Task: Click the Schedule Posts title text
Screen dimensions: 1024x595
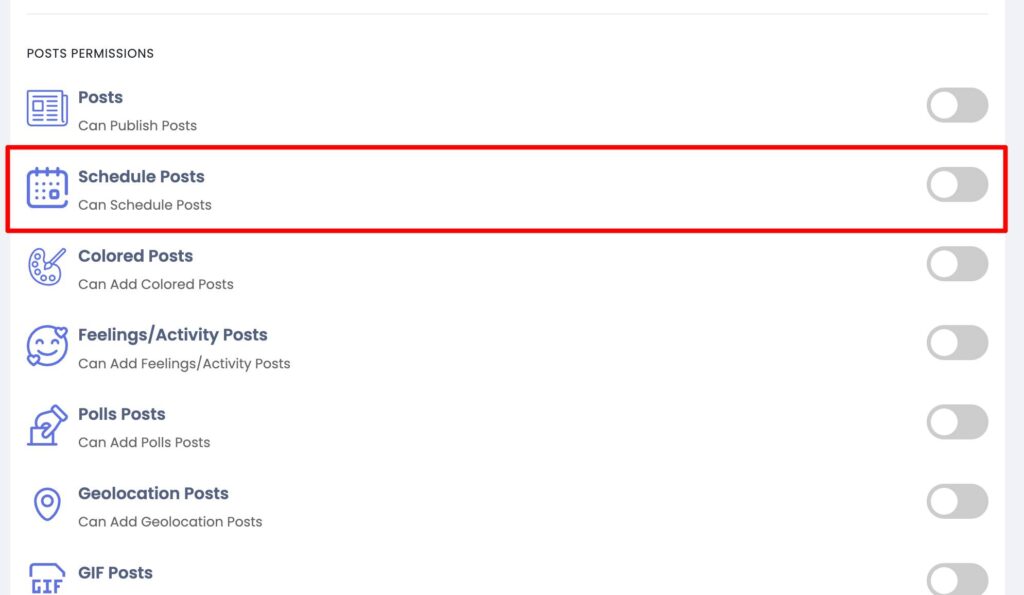Action: coord(141,177)
